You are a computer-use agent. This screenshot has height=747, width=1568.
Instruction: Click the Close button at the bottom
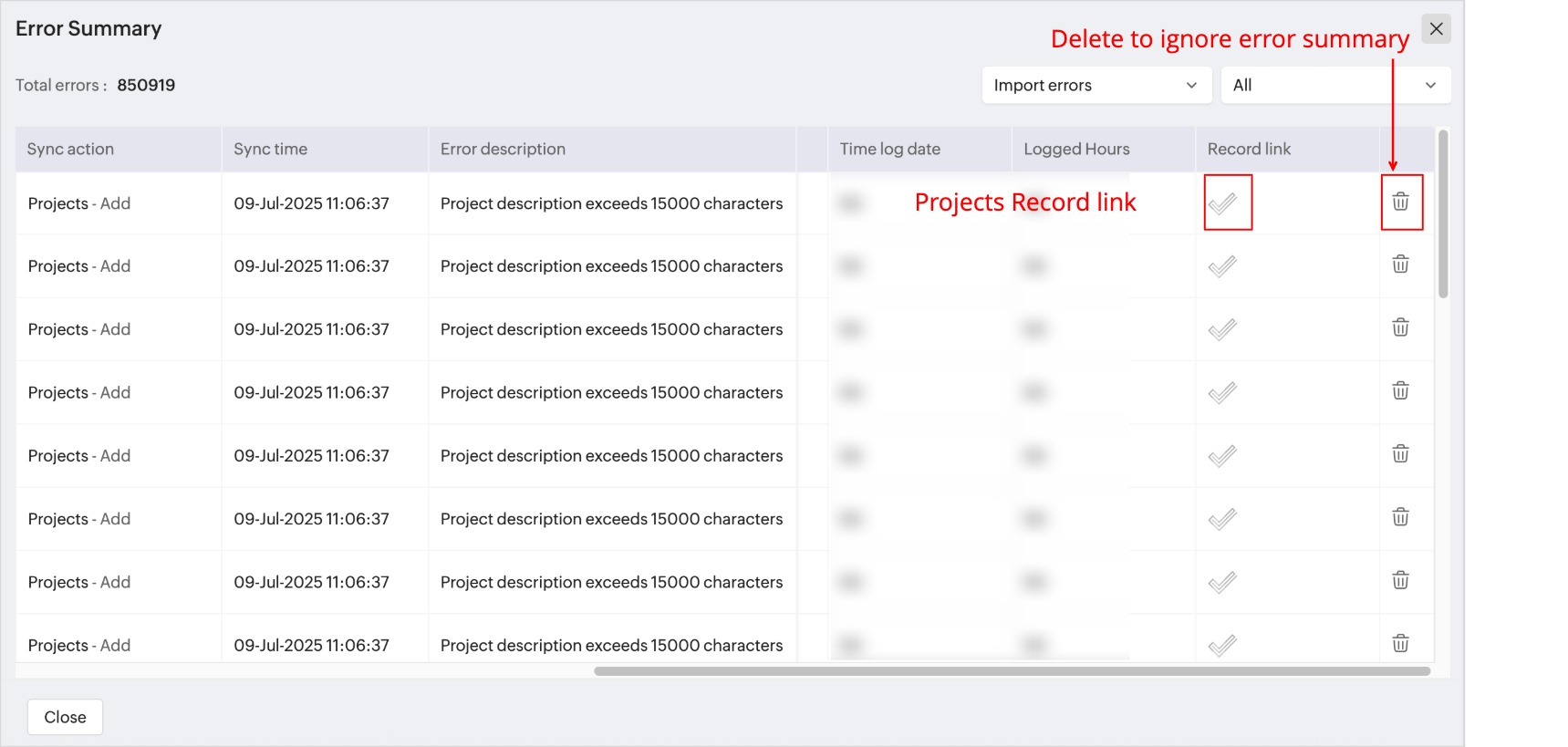[65, 717]
